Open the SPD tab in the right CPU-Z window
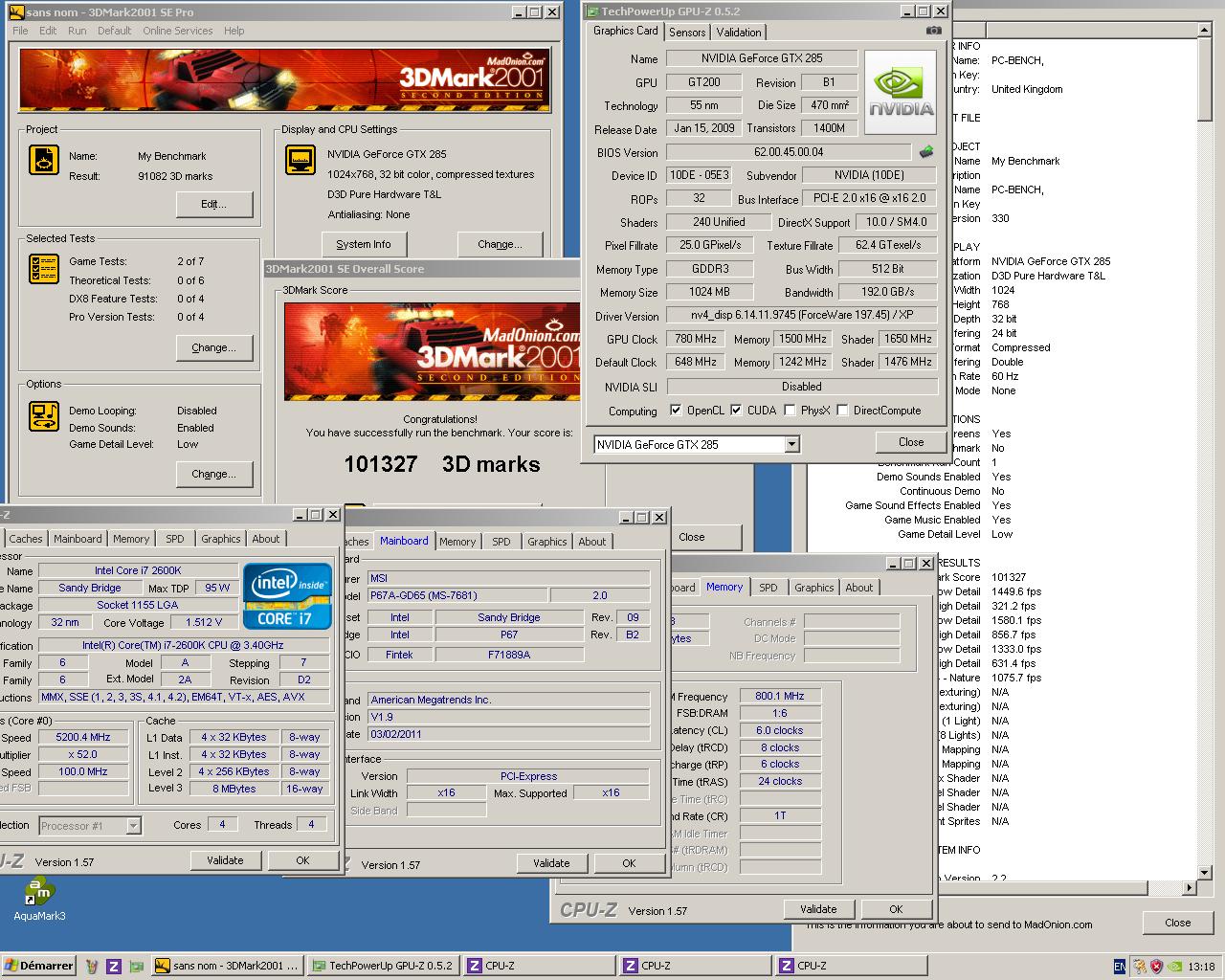Viewport: 1225px width, 980px height. tap(768, 588)
